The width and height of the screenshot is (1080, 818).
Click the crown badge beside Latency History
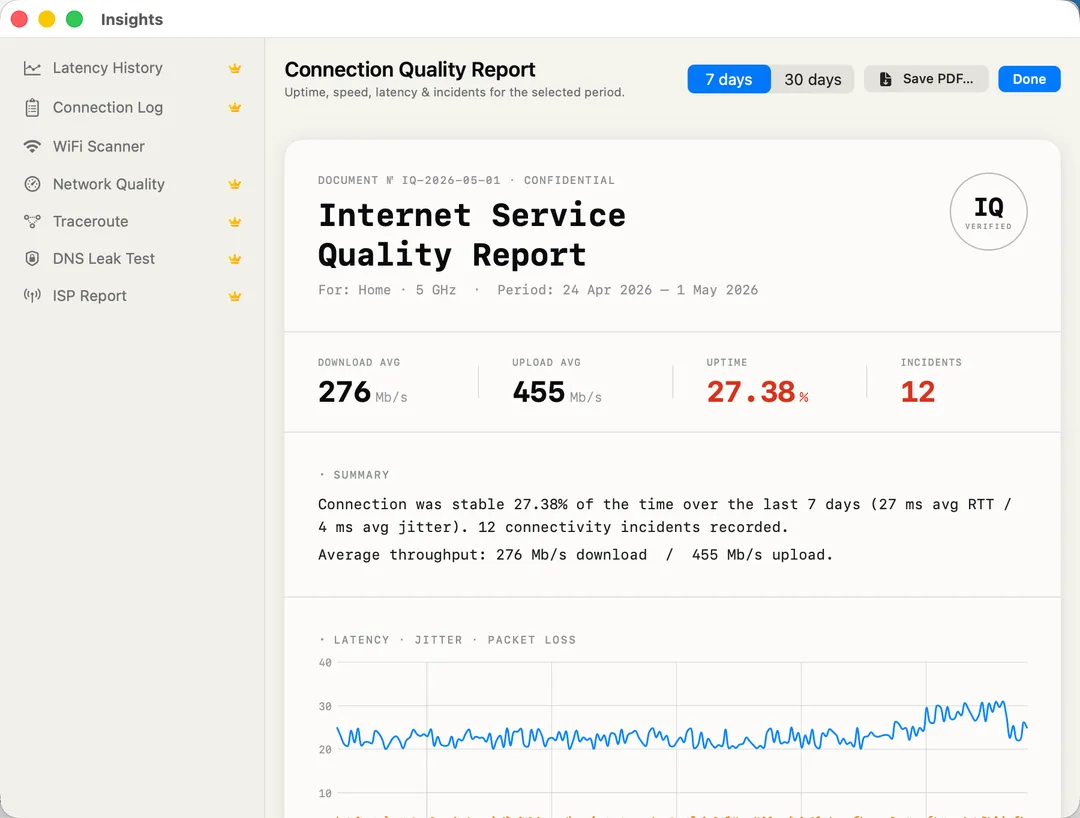tap(235, 68)
